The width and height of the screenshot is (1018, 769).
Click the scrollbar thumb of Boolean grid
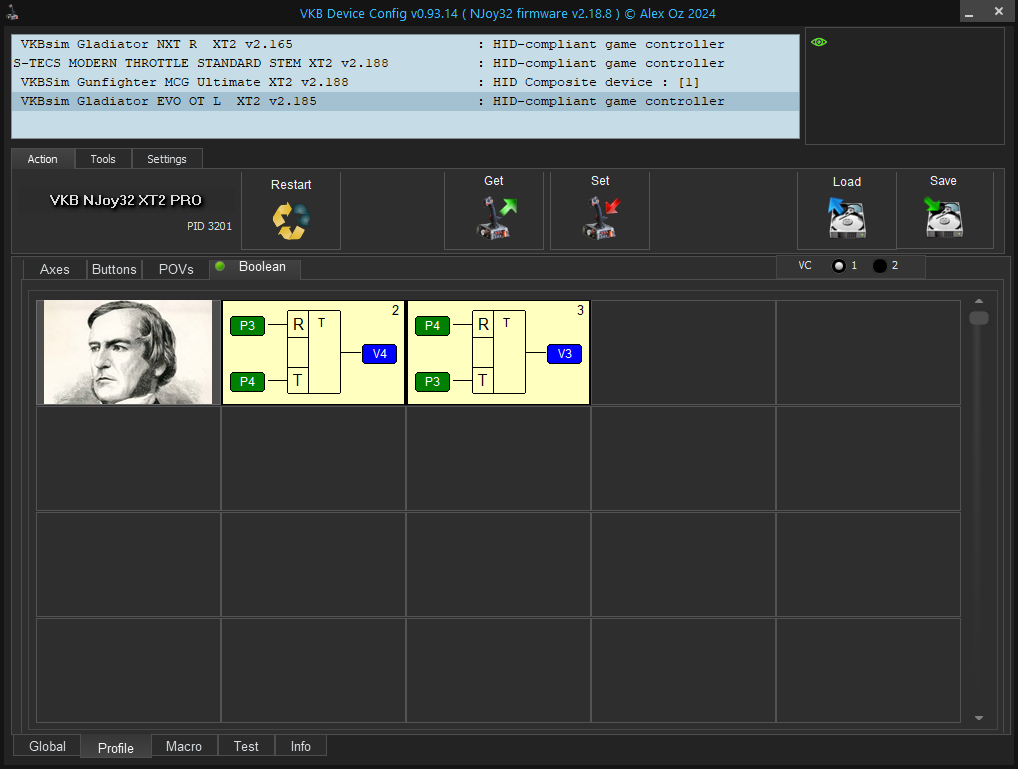pos(979,318)
